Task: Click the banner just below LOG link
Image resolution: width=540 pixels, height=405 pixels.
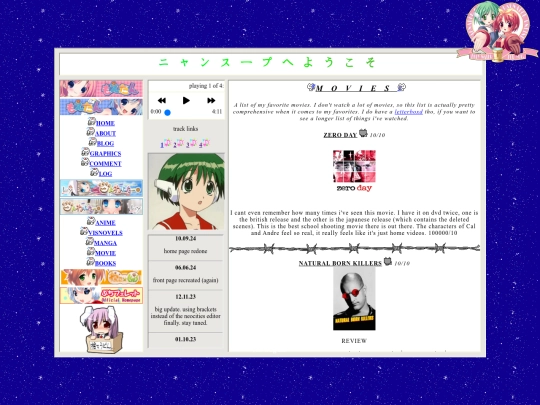Action: (101, 188)
